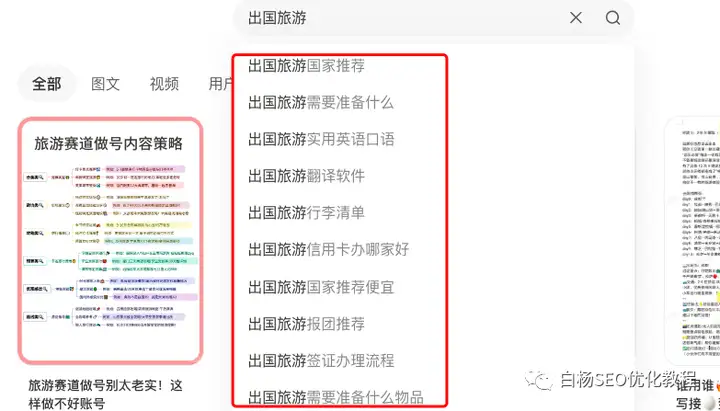Viewport: 720px width, 411px height.
Task: Select suggestion 出国旅游需要准备什么
Action: [321, 102]
